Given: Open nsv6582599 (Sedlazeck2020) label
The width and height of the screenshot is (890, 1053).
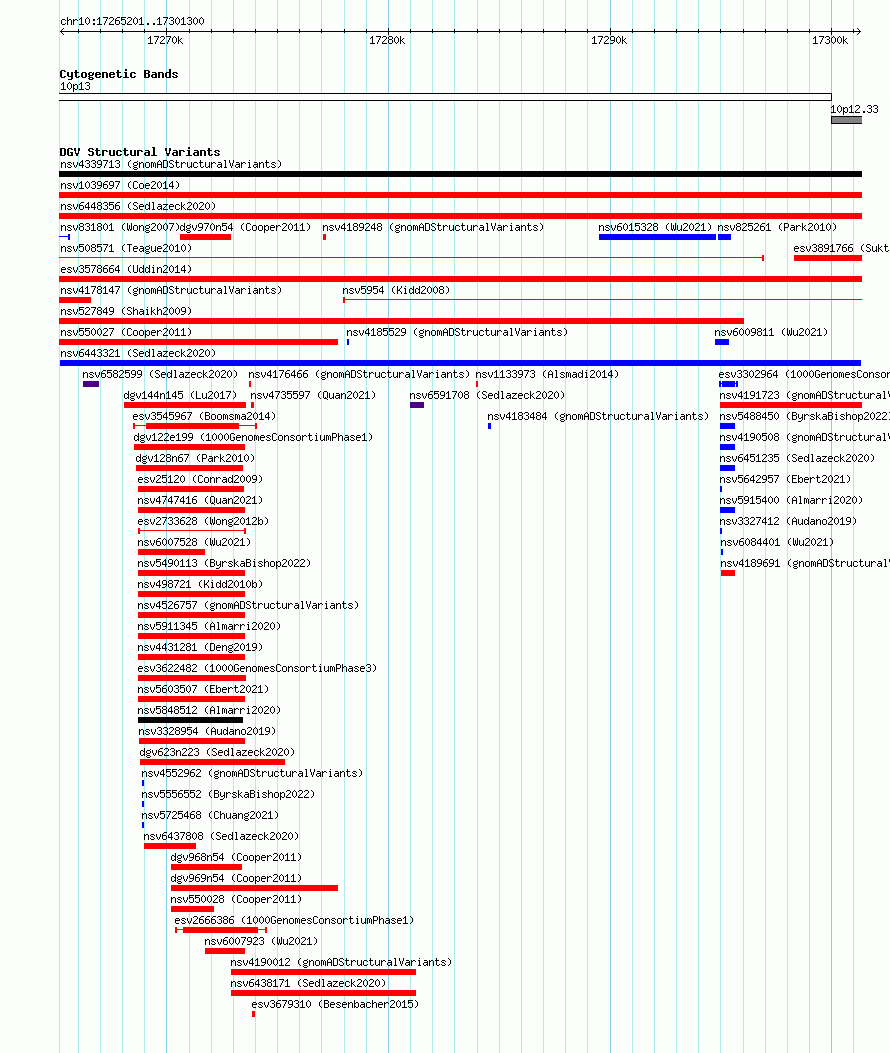Looking at the screenshot, I should [160, 375].
